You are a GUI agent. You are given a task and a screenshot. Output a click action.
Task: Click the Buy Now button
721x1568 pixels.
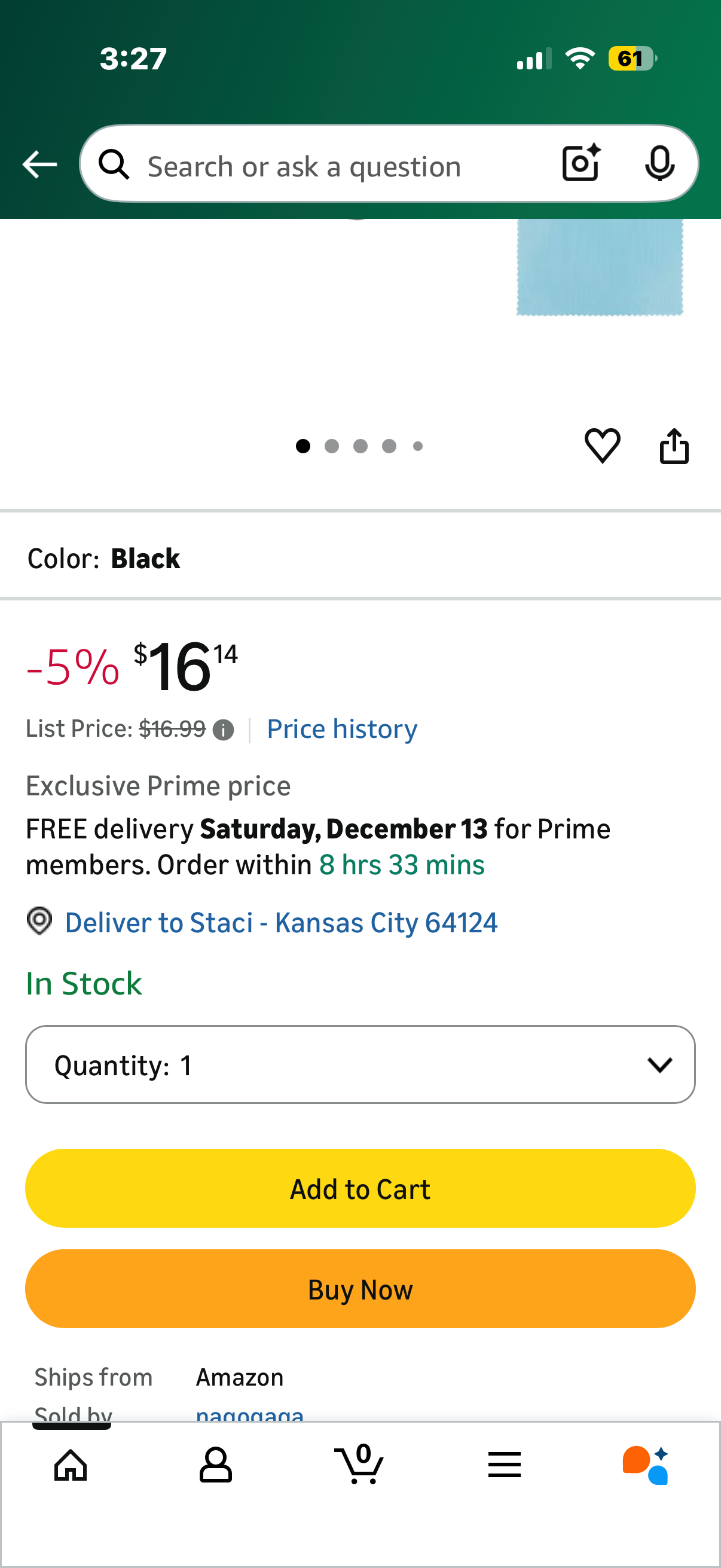click(x=360, y=1289)
